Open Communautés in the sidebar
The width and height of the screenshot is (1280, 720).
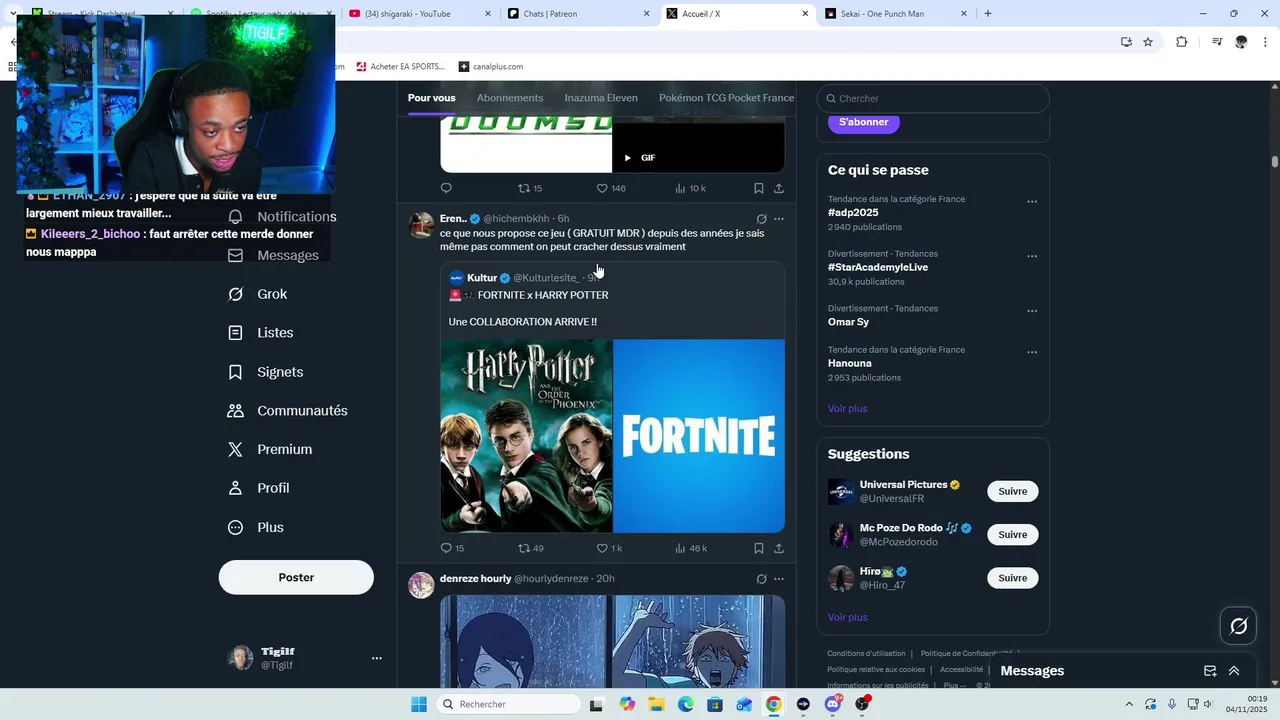click(x=288, y=411)
